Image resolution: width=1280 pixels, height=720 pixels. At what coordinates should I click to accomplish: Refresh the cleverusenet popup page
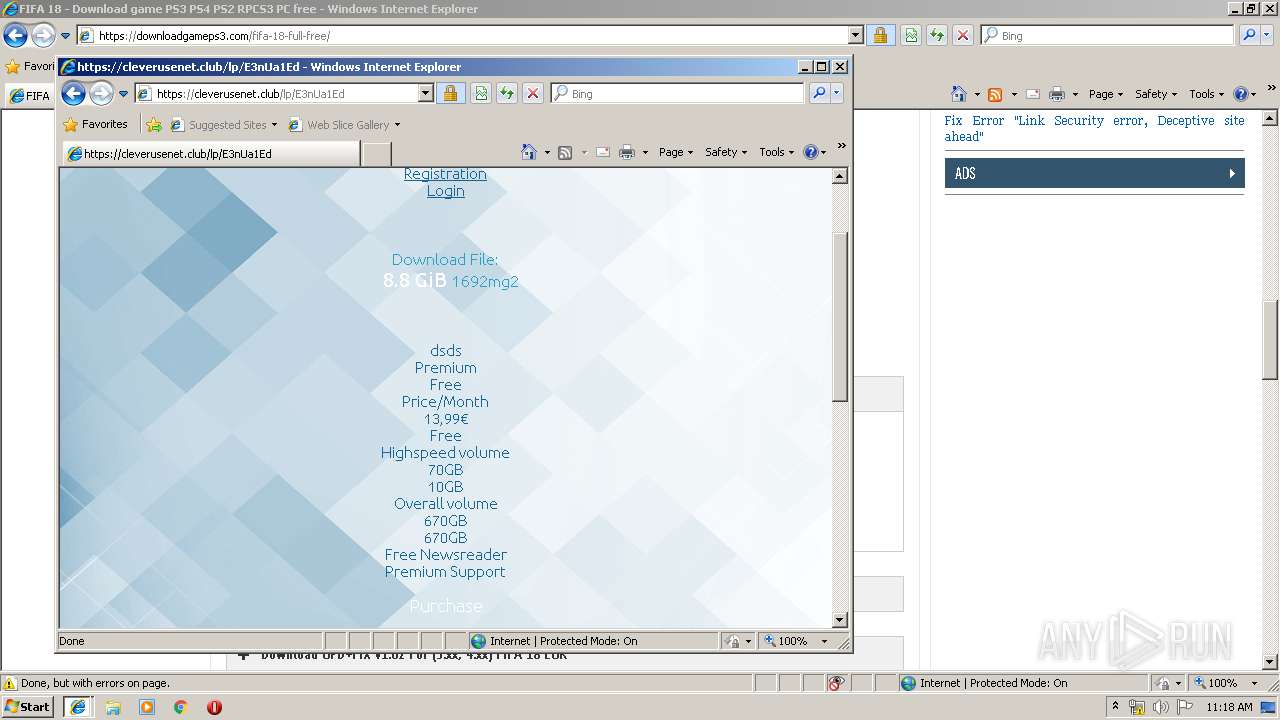[507, 93]
